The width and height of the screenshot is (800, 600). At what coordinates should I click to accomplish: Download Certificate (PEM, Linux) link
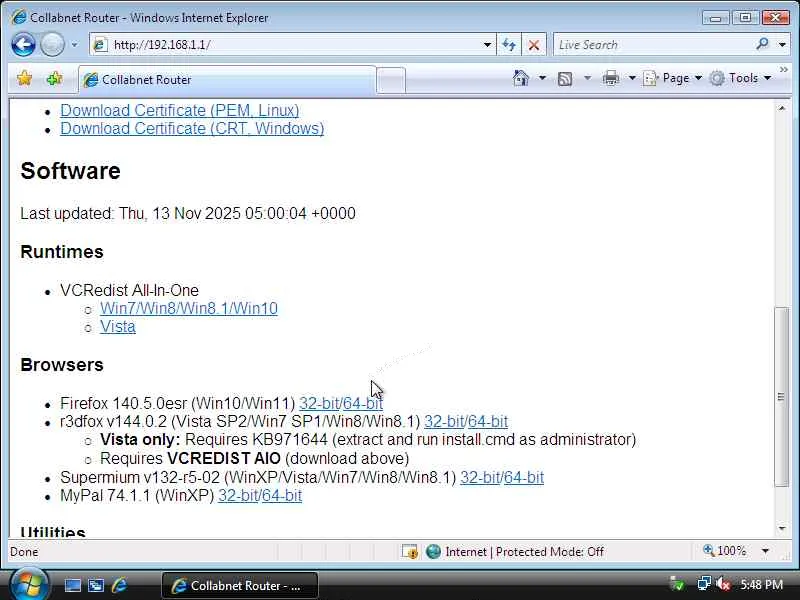coord(180,110)
